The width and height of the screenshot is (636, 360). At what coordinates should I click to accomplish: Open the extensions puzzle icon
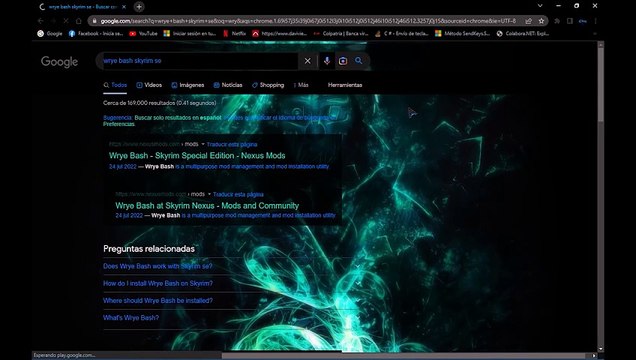(557, 21)
